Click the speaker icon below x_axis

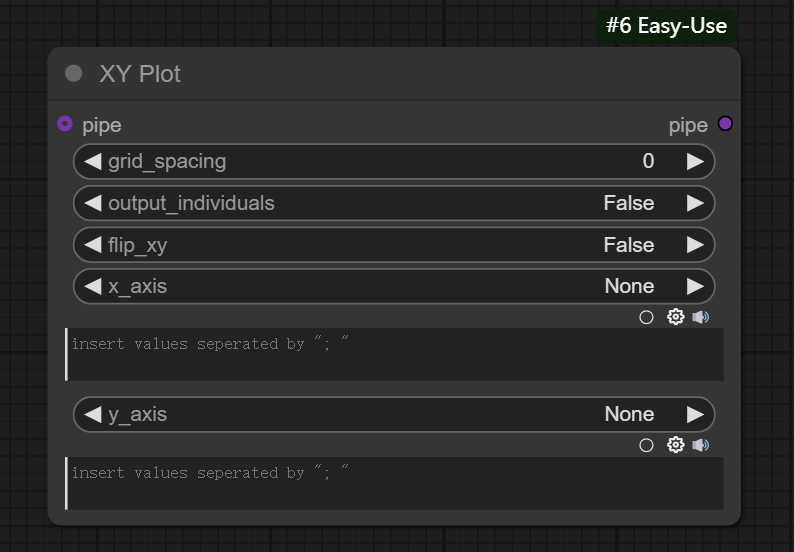coord(700,317)
